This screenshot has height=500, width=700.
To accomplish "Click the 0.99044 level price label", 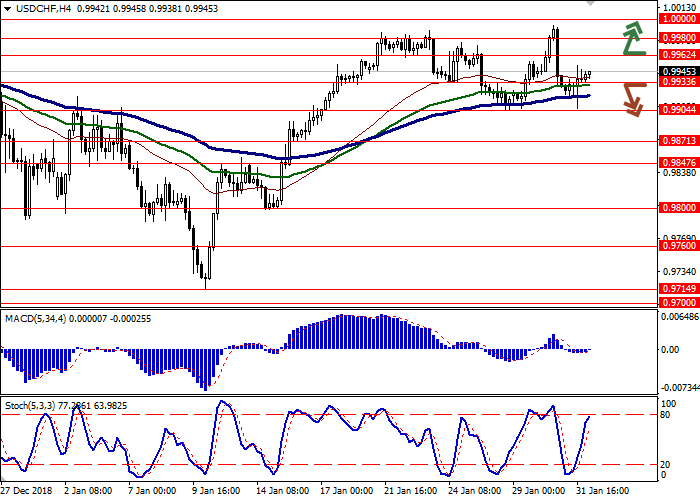I will [679, 109].
